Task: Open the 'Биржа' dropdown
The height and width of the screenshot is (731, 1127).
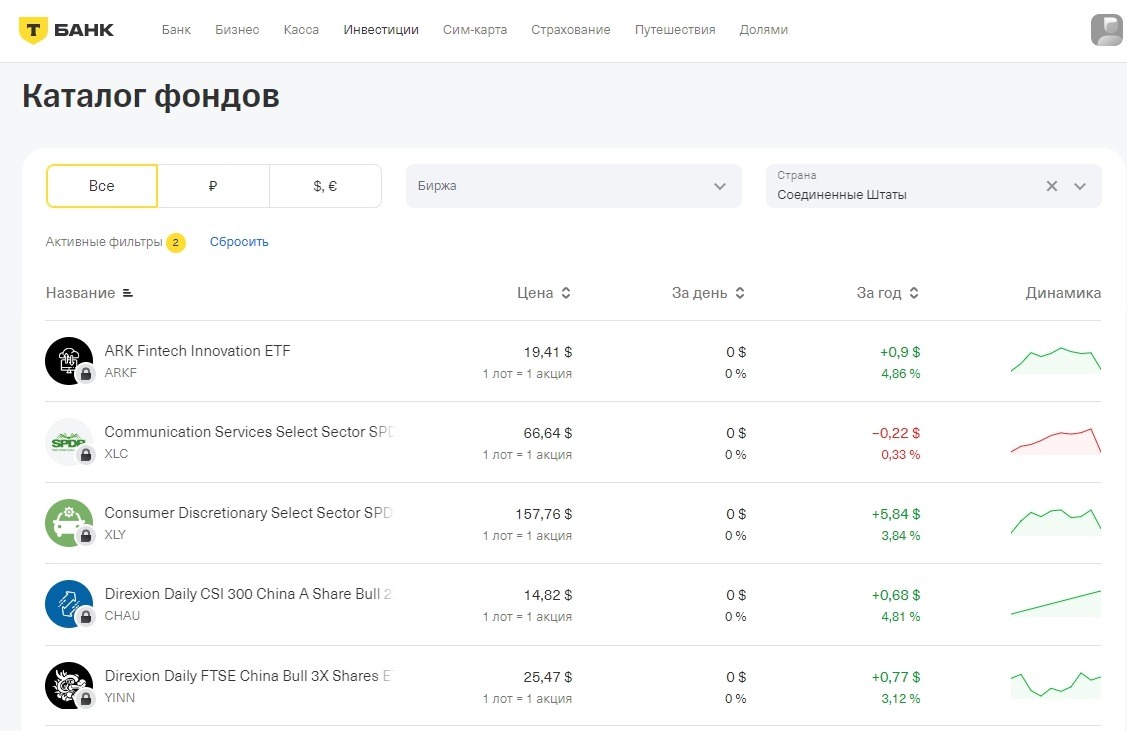Action: coord(574,186)
